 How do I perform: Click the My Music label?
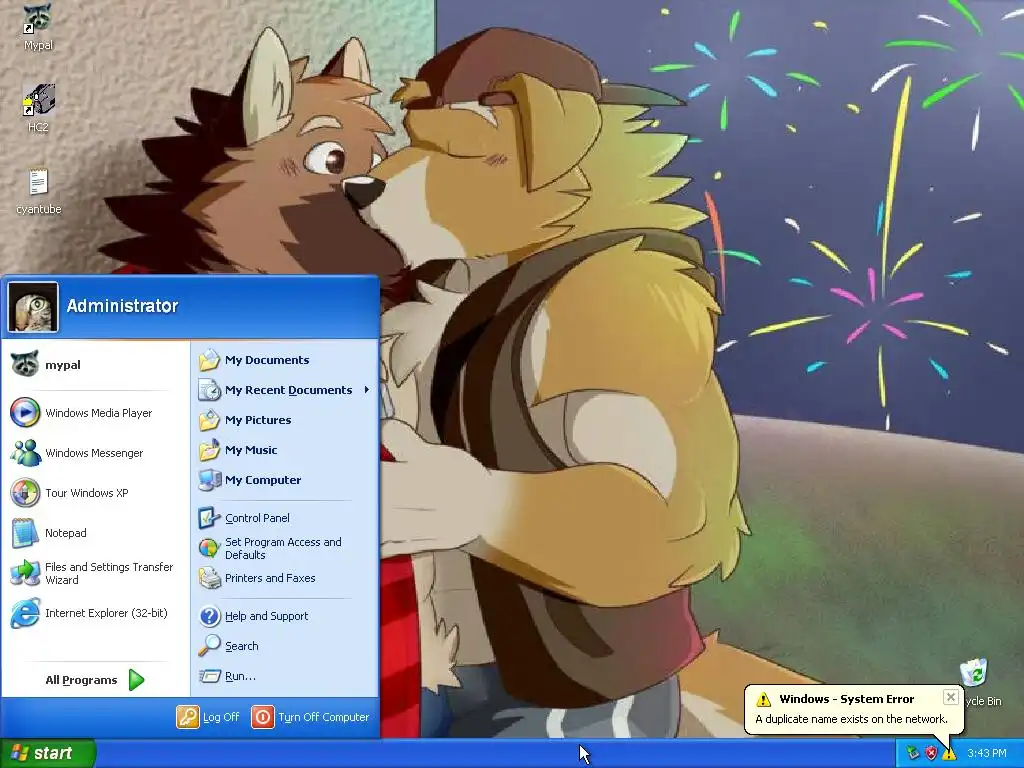(251, 450)
